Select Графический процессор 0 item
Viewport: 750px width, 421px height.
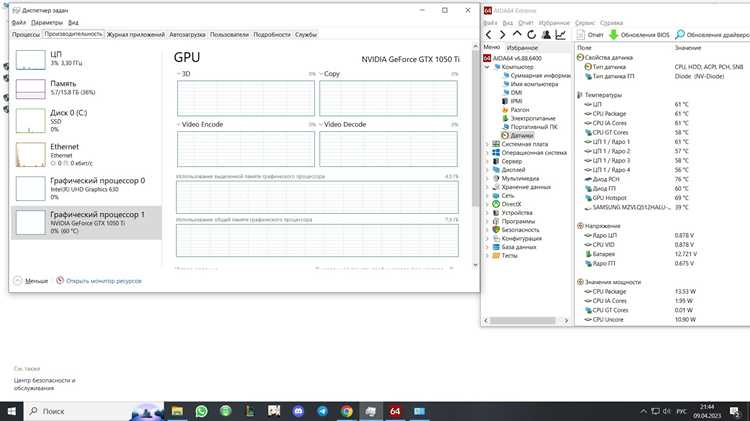point(86,188)
